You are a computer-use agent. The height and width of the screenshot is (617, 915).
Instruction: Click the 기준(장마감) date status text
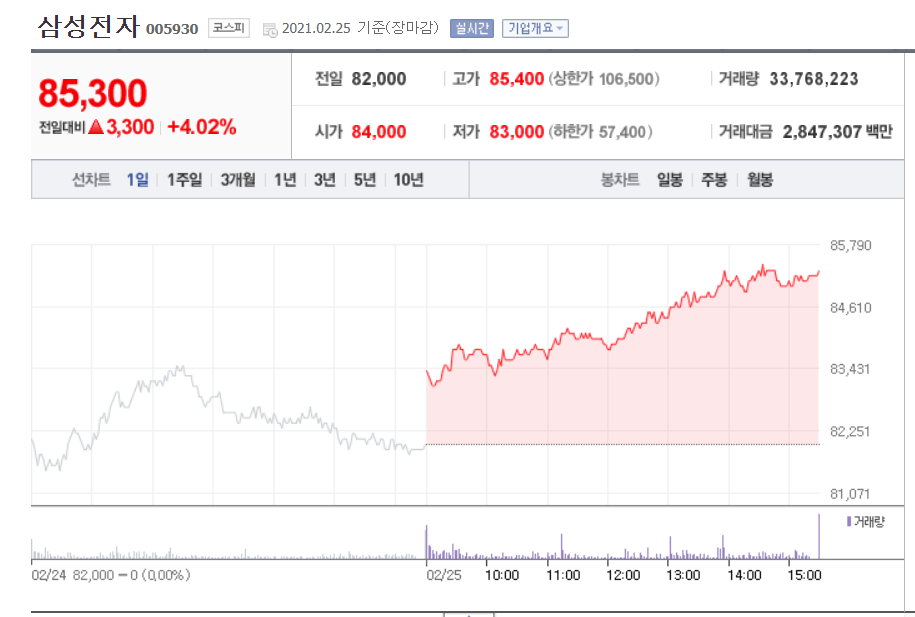coord(397,27)
